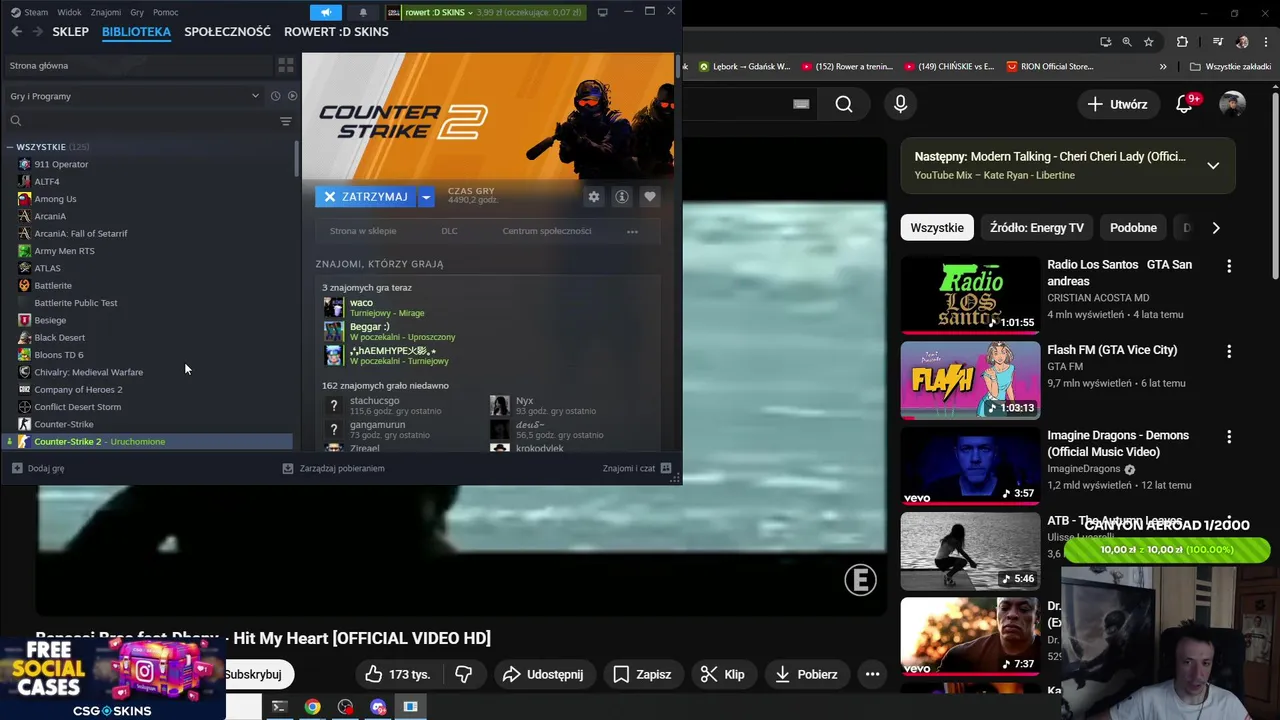1280x720 pixels.
Task: Open the Widok menu
Action: pos(70,12)
